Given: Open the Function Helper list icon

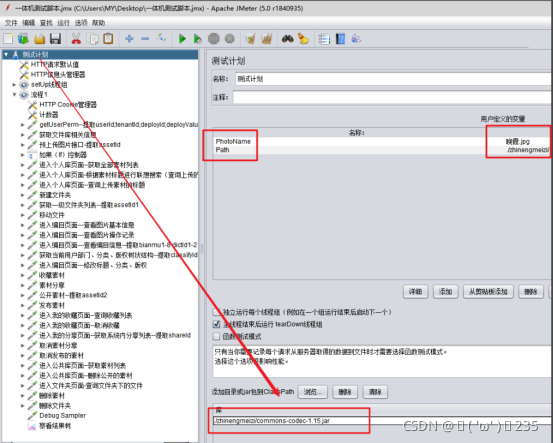Looking at the screenshot, I should click(x=324, y=38).
